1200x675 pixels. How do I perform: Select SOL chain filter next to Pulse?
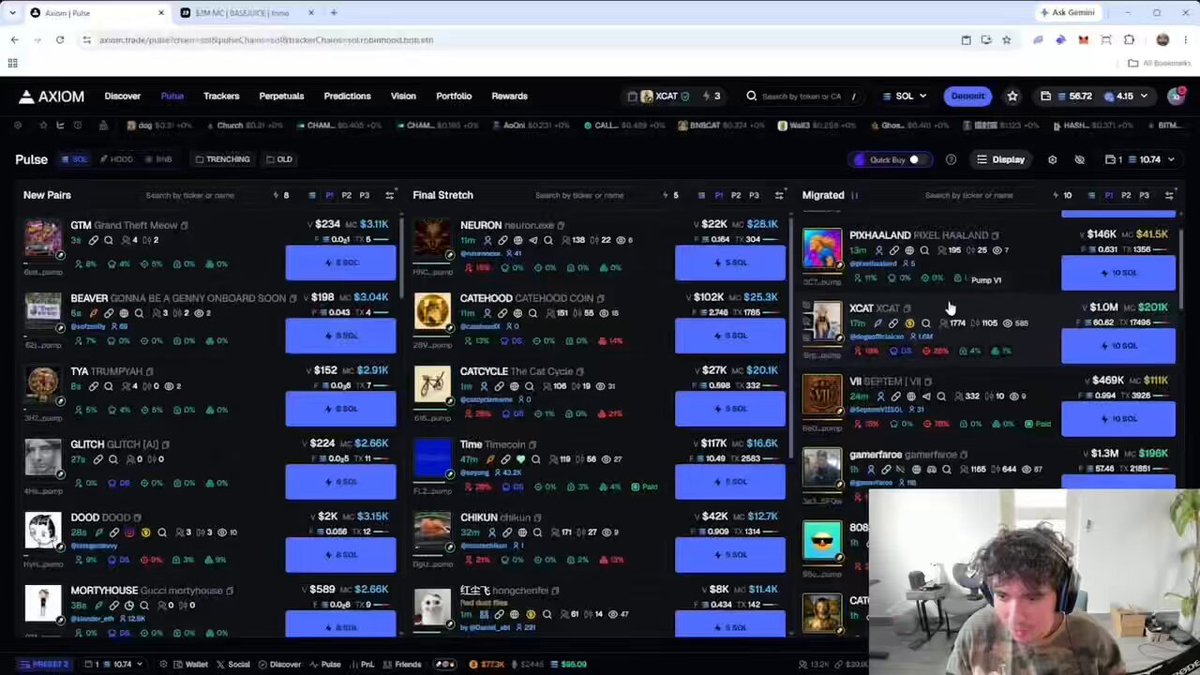(75, 160)
